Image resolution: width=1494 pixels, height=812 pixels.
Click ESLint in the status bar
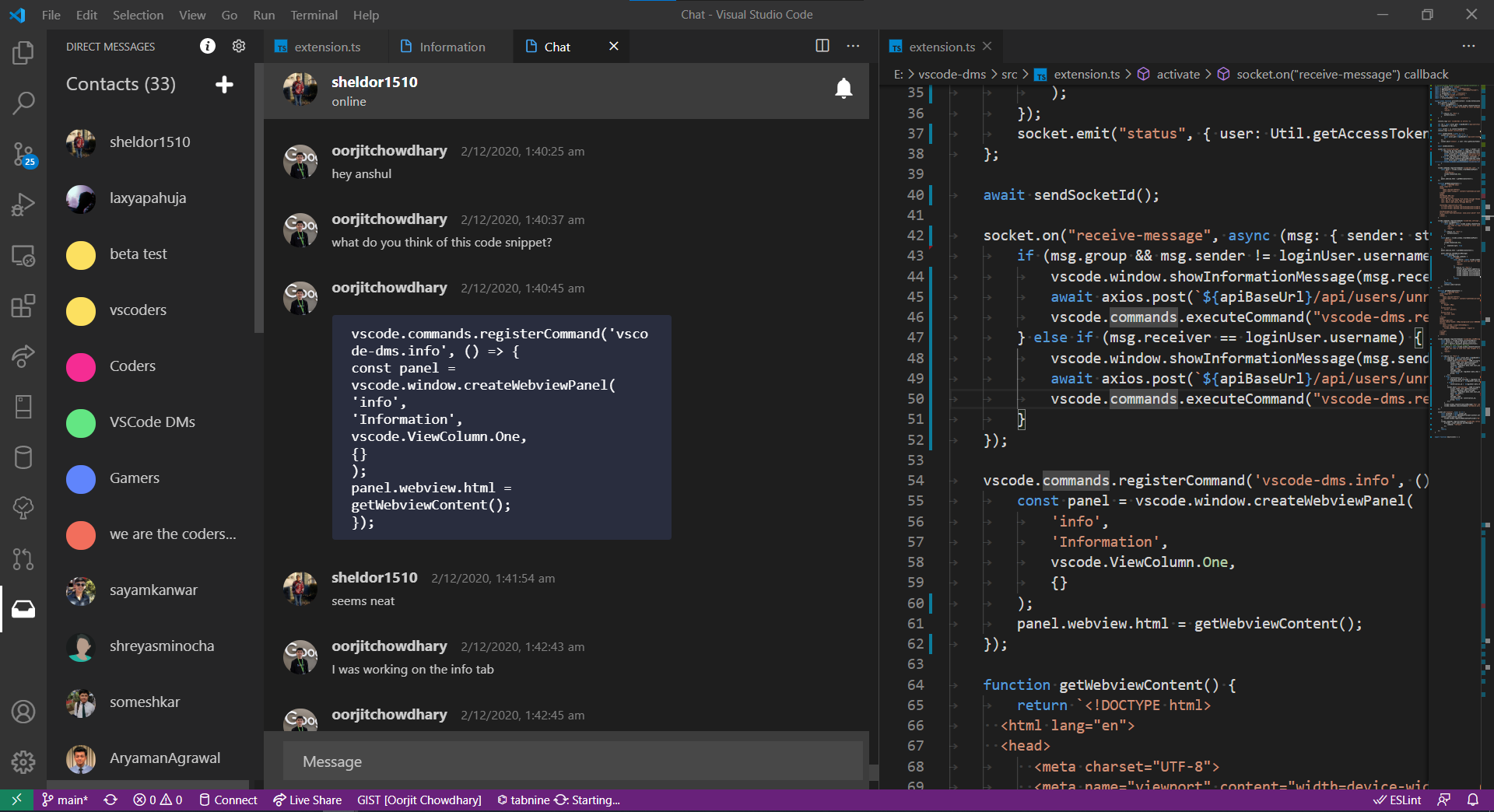pos(1398,800)
